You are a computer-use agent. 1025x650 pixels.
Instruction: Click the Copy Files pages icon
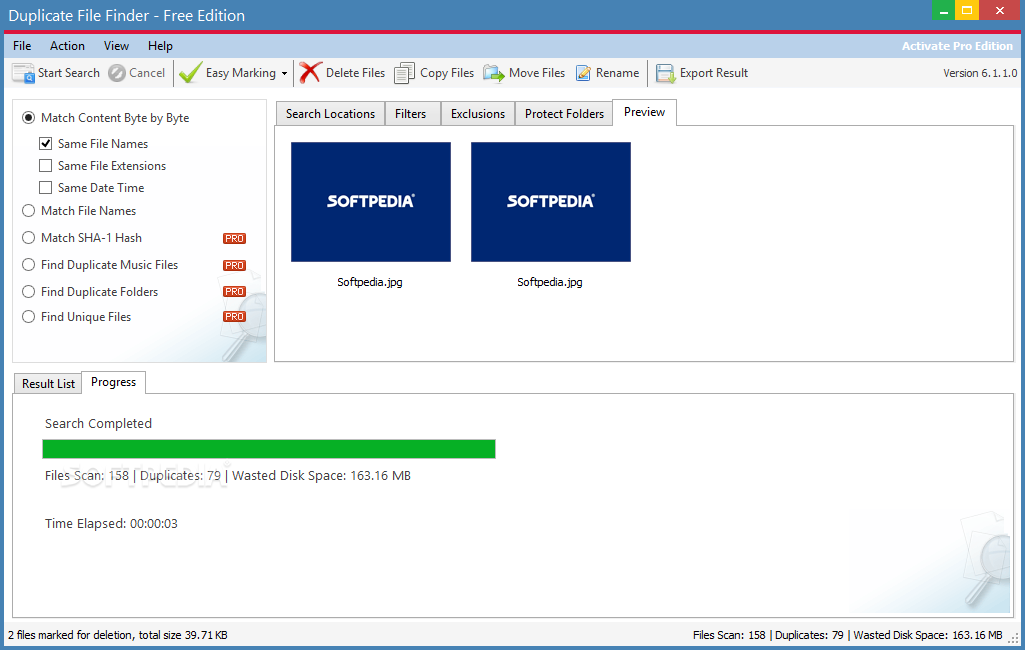405,73
